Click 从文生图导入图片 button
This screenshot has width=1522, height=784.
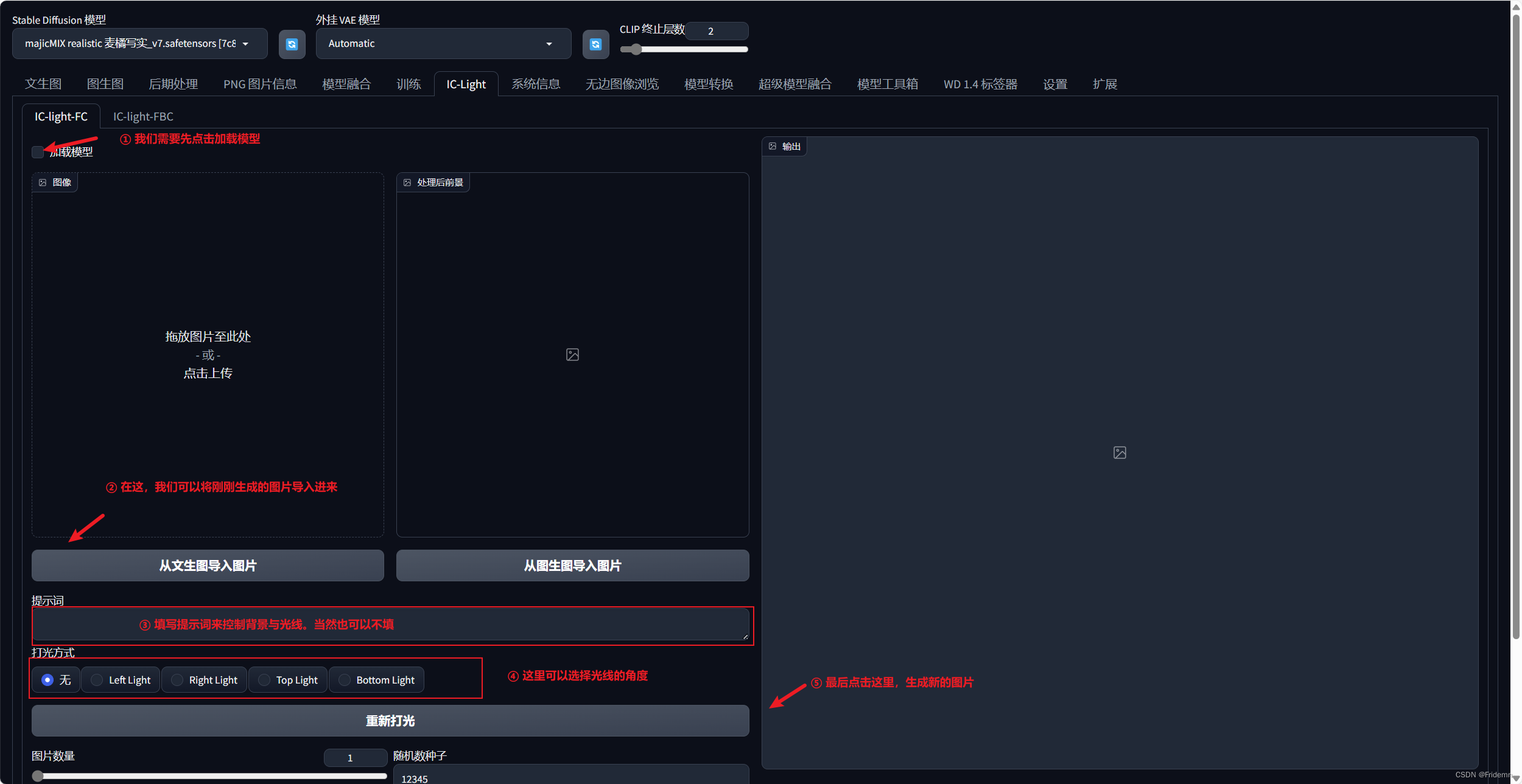pos(208,565)
